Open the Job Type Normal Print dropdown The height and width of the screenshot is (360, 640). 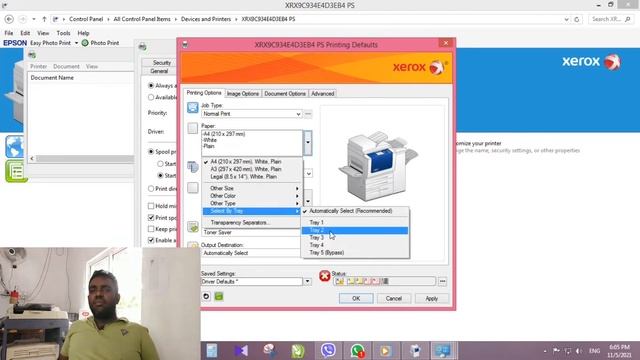click(251, 114)
